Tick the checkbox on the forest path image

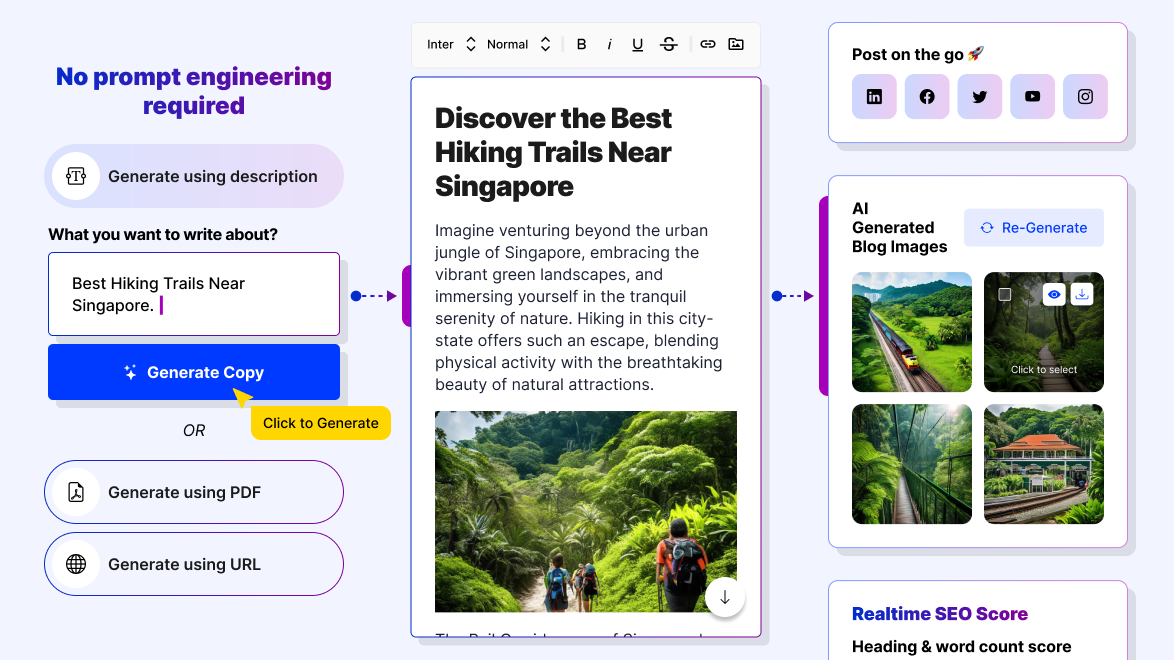pos(1005,295)
